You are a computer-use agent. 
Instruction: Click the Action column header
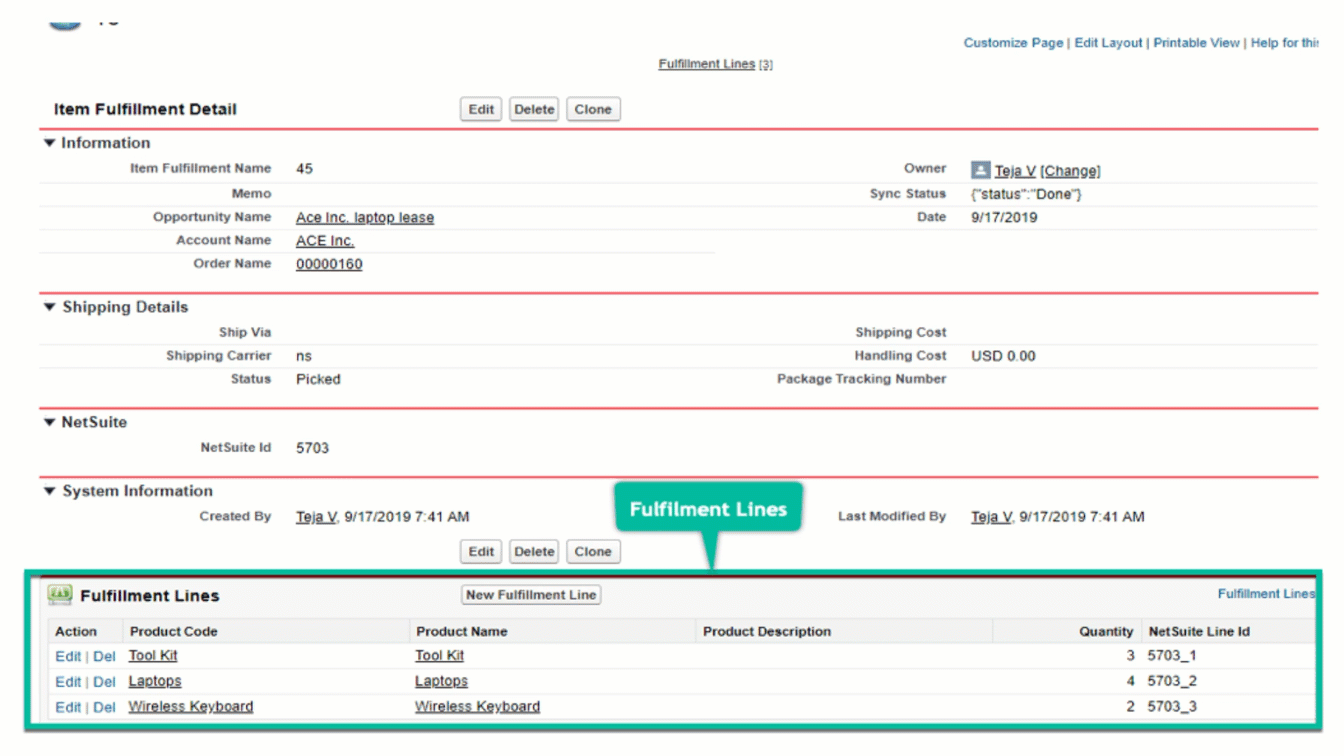76,631
